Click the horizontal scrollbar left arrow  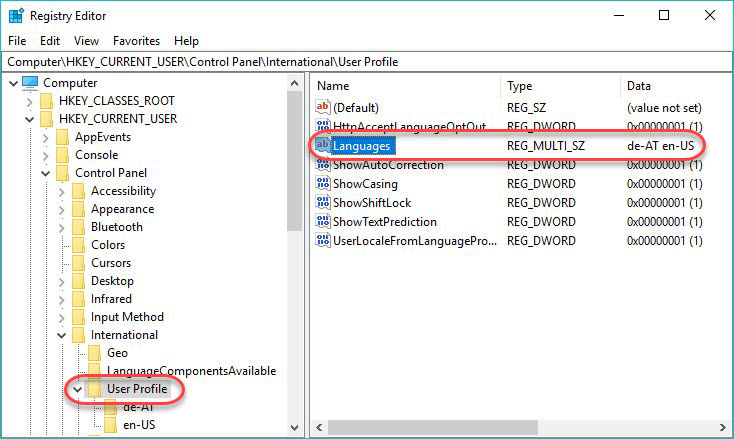pyautogui.click(x=319, y=427)
